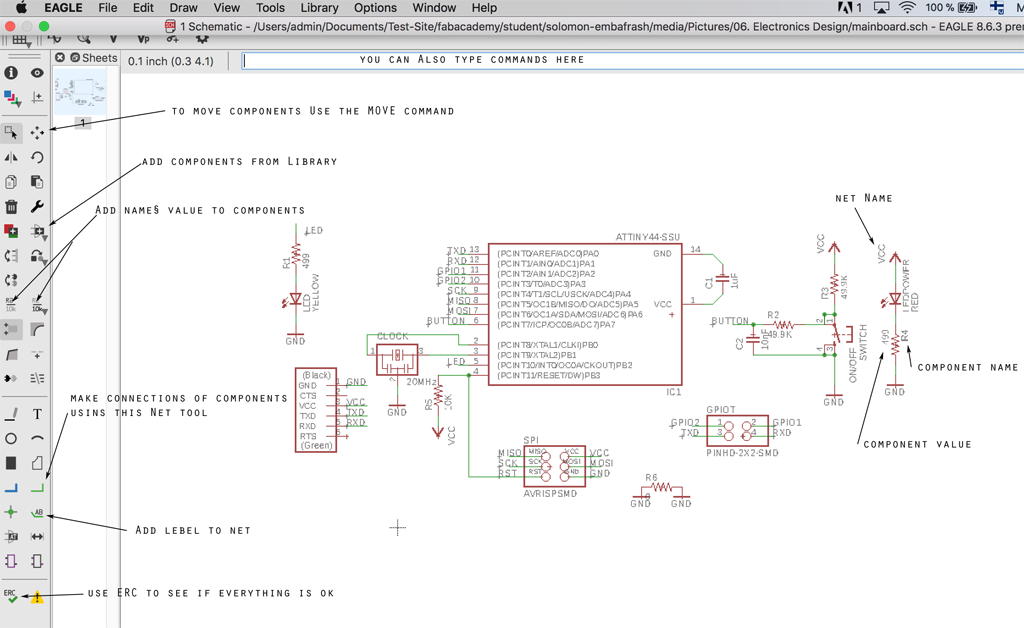The height and width of the screenshot is (628, 1024).
Task: Pick the Mirror tool
Action: (x=11, y=157)
